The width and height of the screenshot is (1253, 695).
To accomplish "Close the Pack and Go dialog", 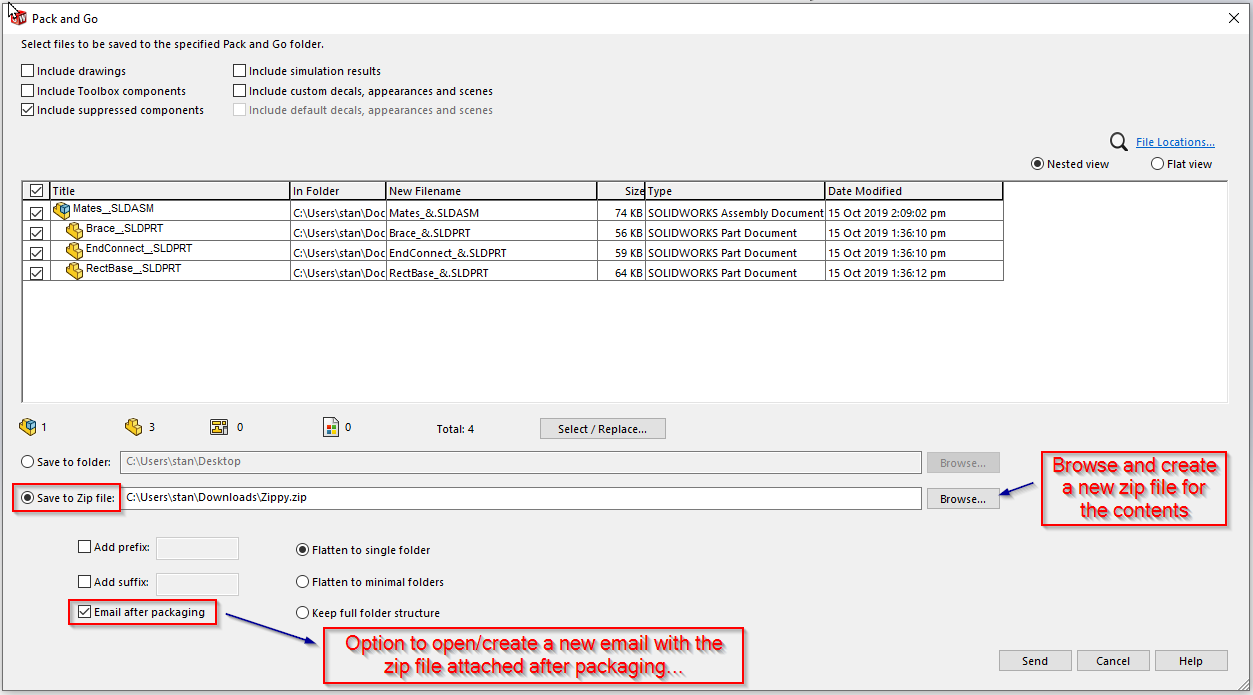I will click(x=1232, y=18).
